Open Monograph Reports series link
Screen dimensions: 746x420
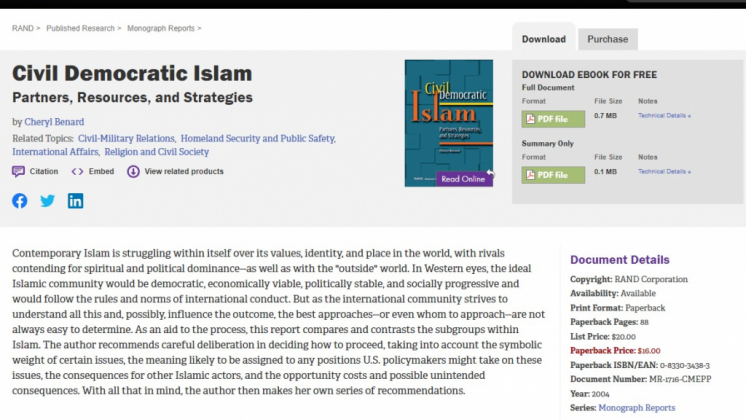click(x=637, y=408)
